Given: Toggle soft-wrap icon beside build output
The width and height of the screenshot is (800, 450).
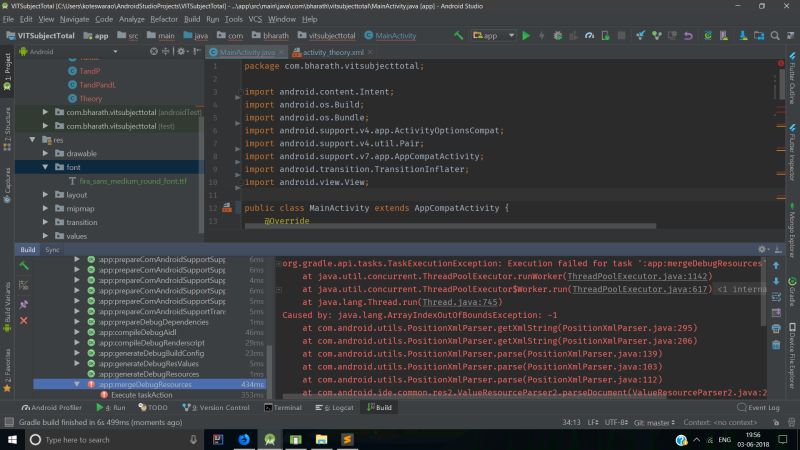Looking at the screenshot, I should click(776, 296).
